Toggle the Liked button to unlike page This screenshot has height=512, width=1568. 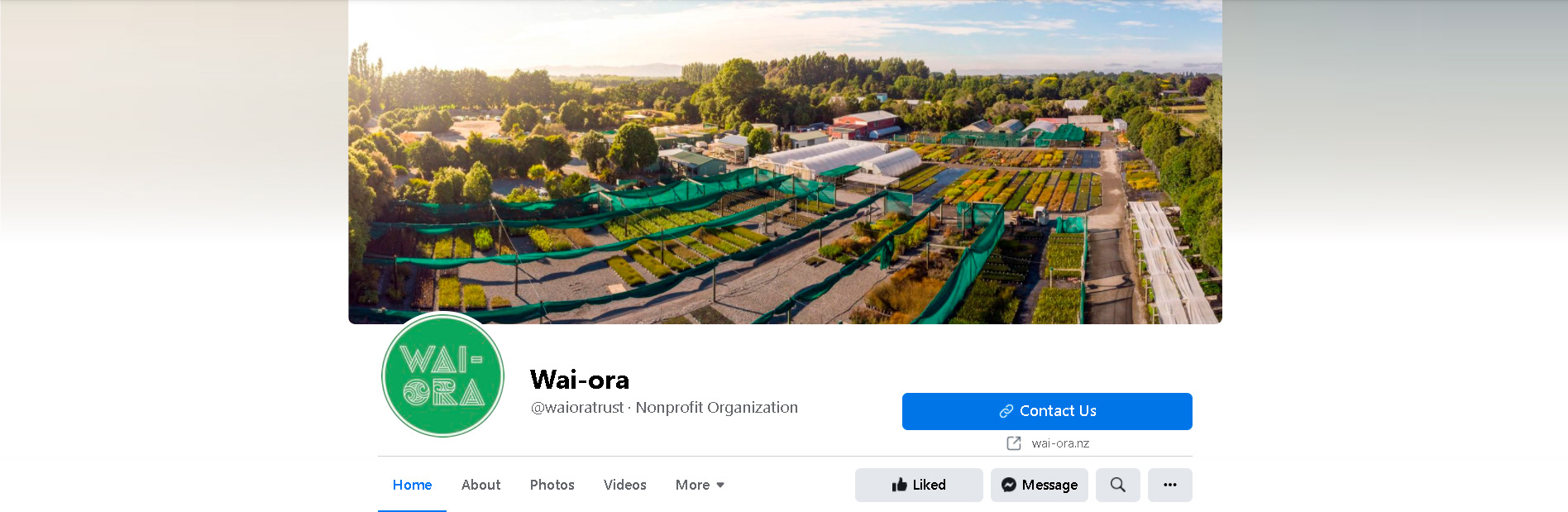click(919, 485)
